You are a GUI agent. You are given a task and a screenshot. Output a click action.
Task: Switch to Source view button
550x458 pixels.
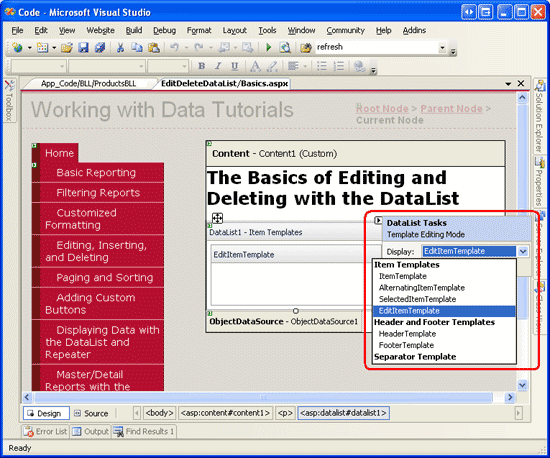[92, 413]
